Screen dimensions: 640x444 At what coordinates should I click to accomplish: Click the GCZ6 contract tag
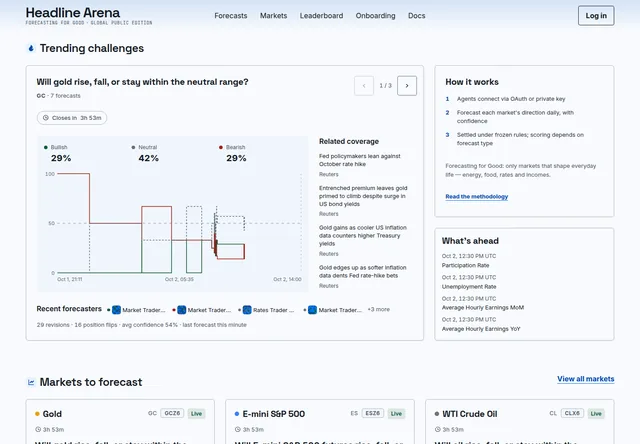coord(172,413)
